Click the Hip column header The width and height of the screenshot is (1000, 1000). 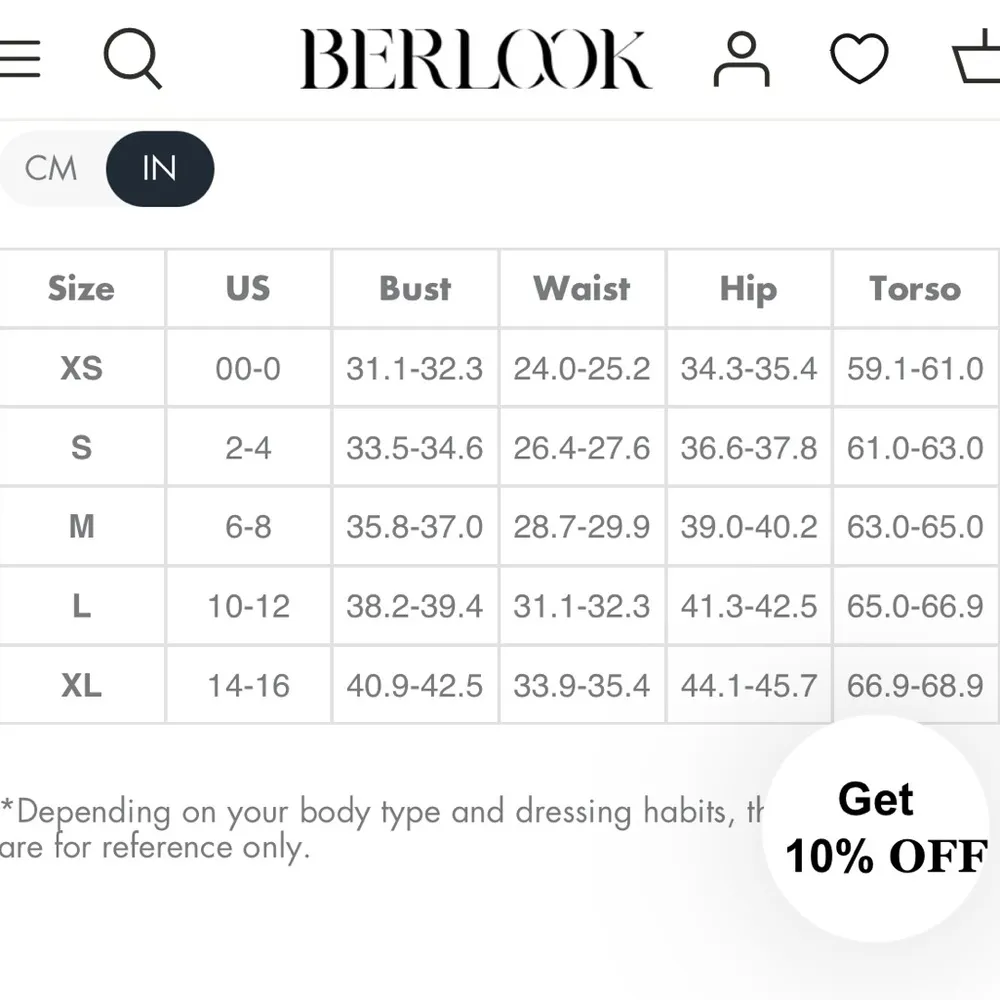[x=748, y=289]
